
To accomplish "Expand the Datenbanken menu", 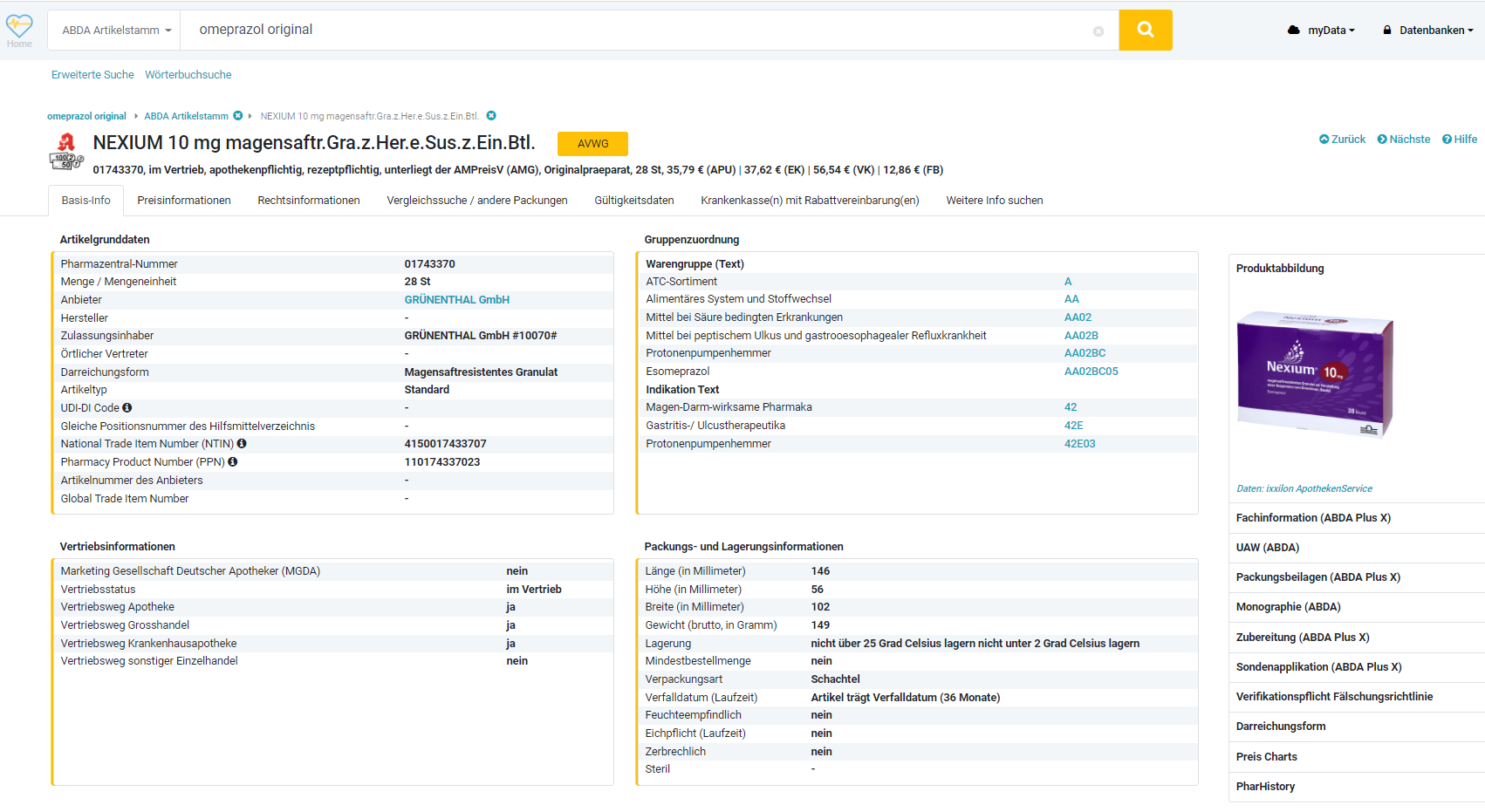I will (1428, 31).
